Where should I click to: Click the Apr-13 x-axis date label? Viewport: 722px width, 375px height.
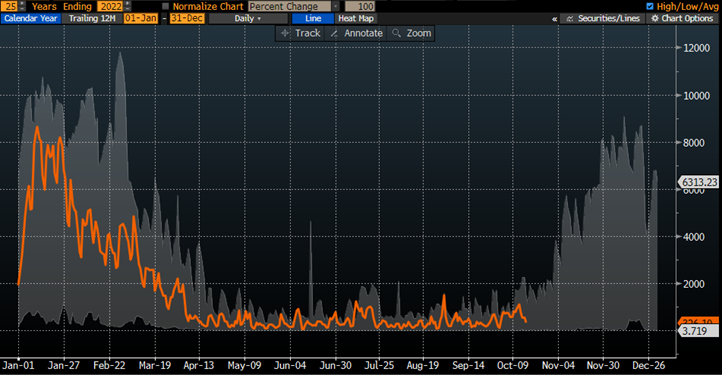coord(199,365)
